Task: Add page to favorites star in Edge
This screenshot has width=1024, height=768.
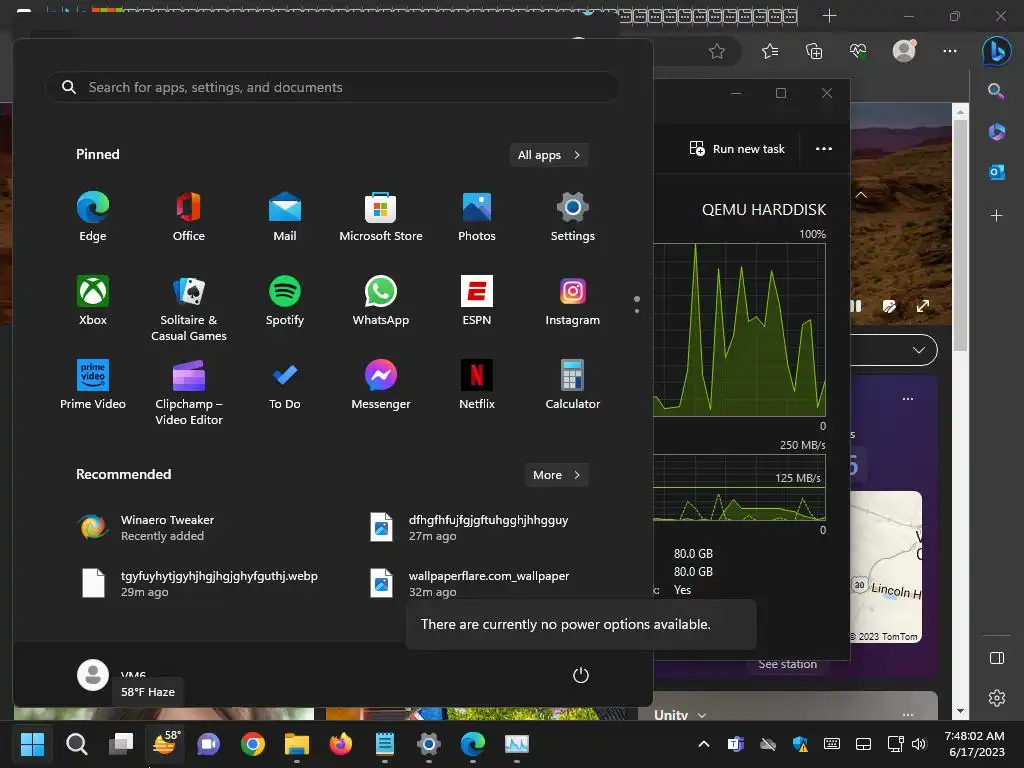Action: tap(716, 51)
